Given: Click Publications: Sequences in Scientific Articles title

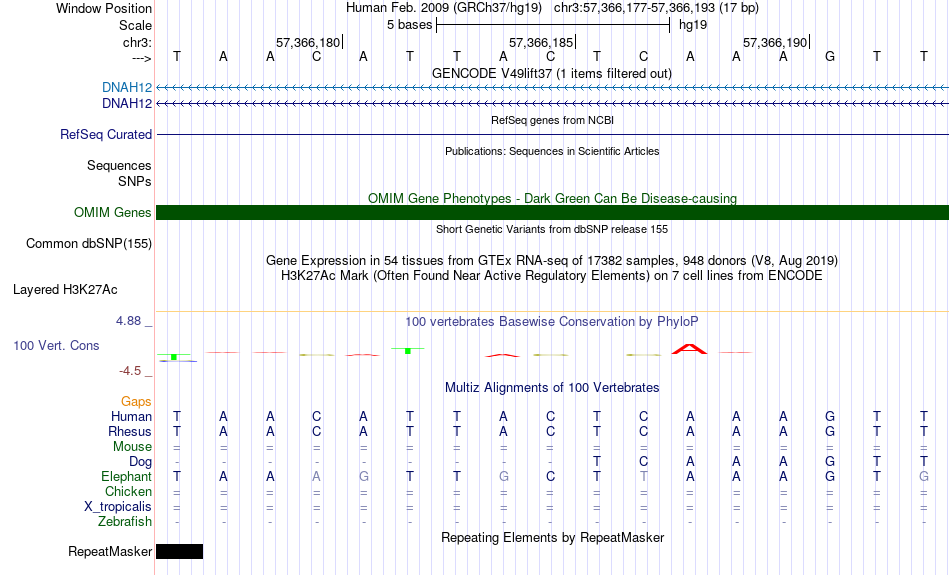Looking at the screenshot, I should [552, 151].
